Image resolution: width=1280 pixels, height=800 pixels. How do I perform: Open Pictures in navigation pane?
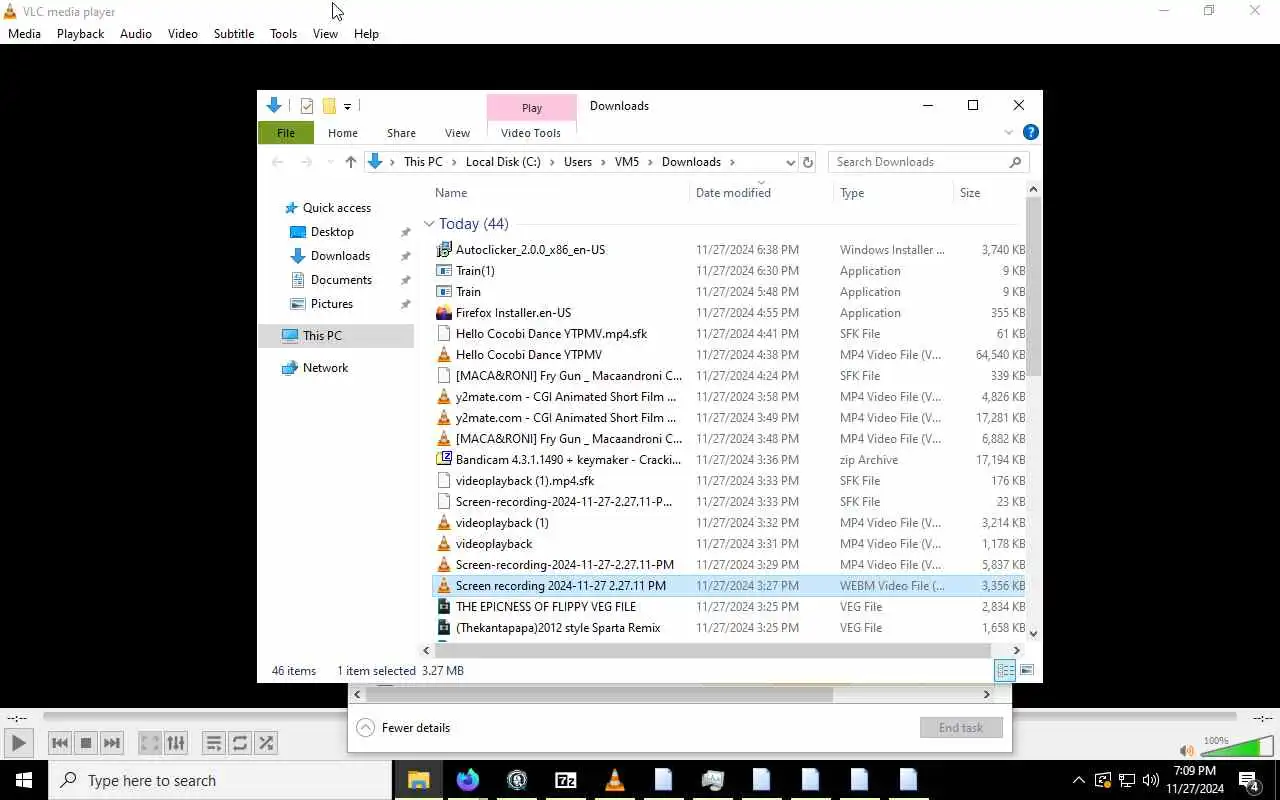click(x=331, y=304)
